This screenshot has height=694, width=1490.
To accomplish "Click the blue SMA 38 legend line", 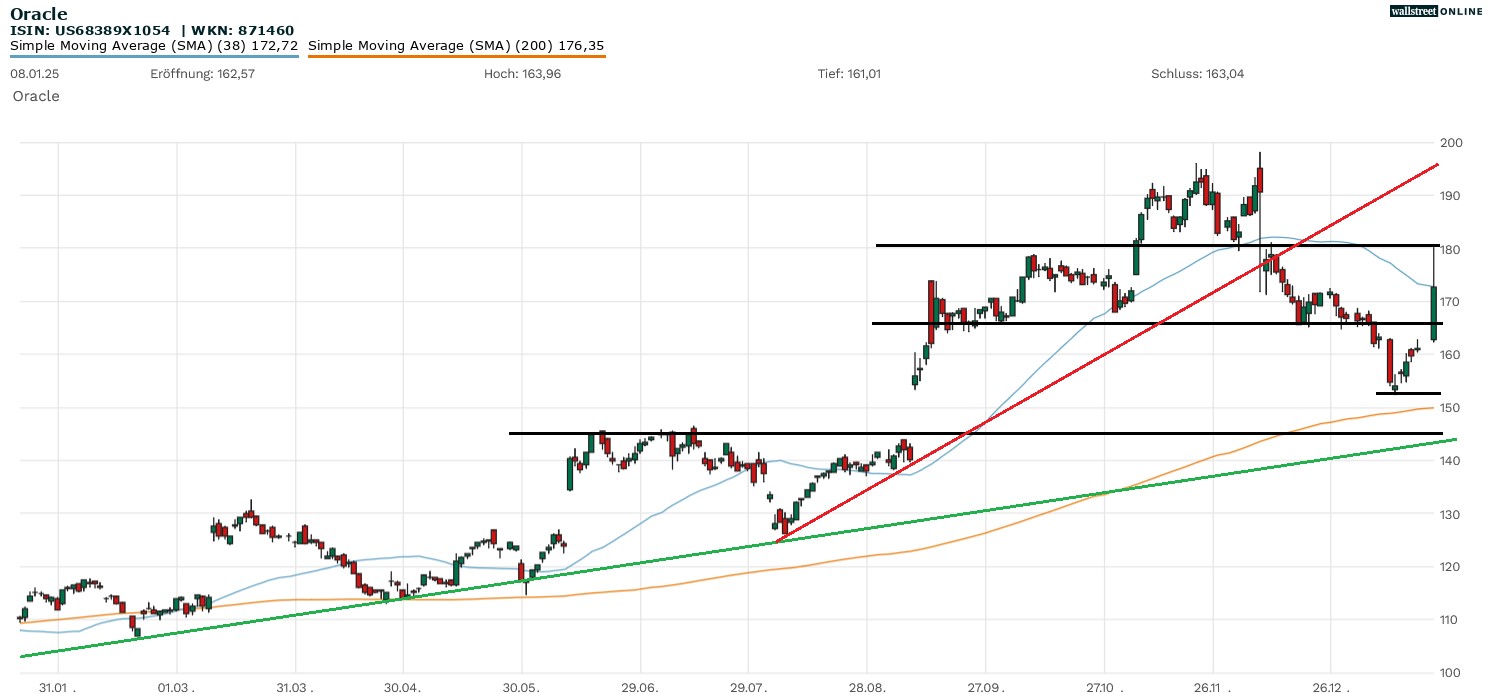I will 154,56.
